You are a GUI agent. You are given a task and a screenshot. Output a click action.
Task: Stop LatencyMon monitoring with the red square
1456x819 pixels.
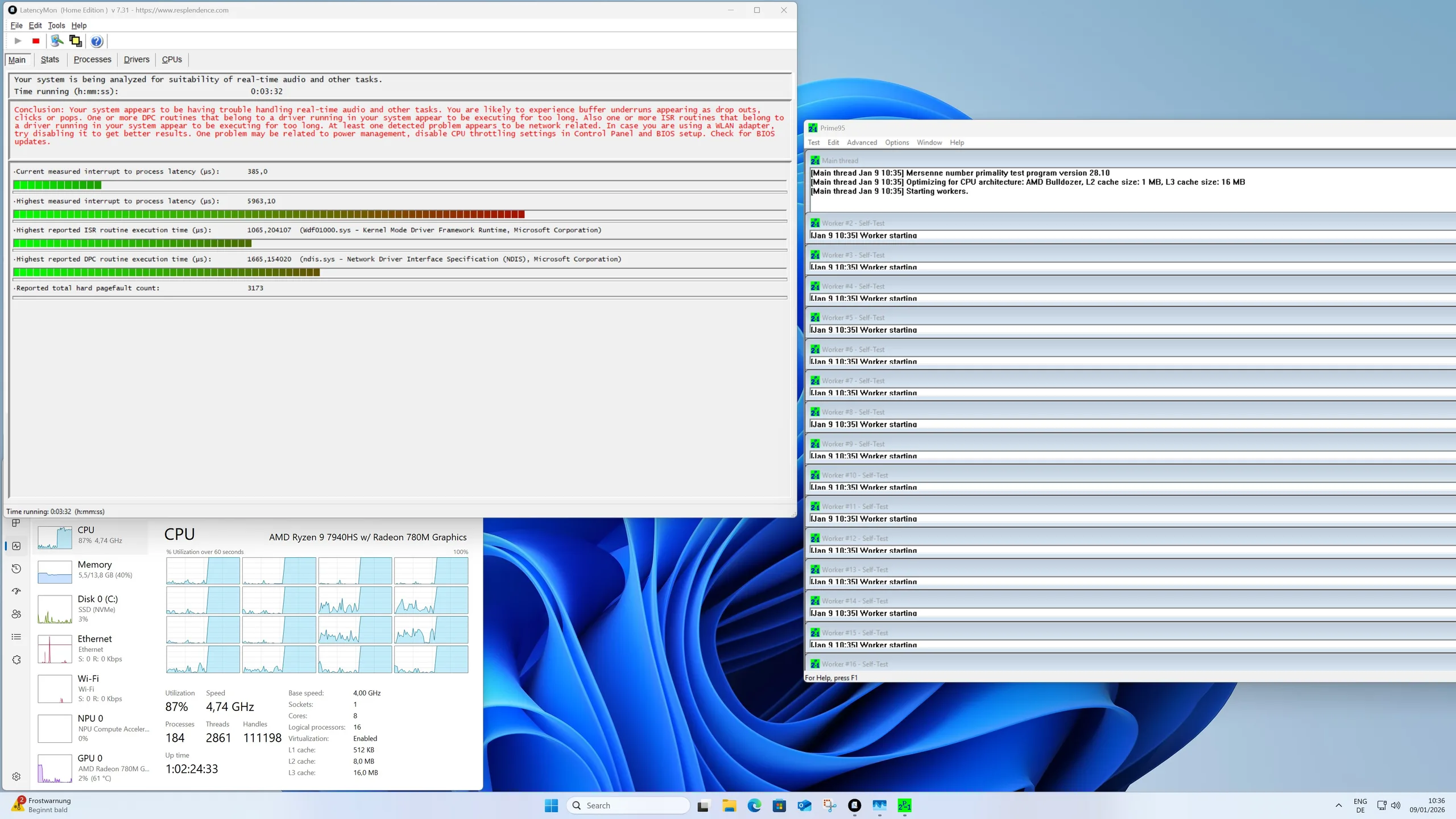36,41
